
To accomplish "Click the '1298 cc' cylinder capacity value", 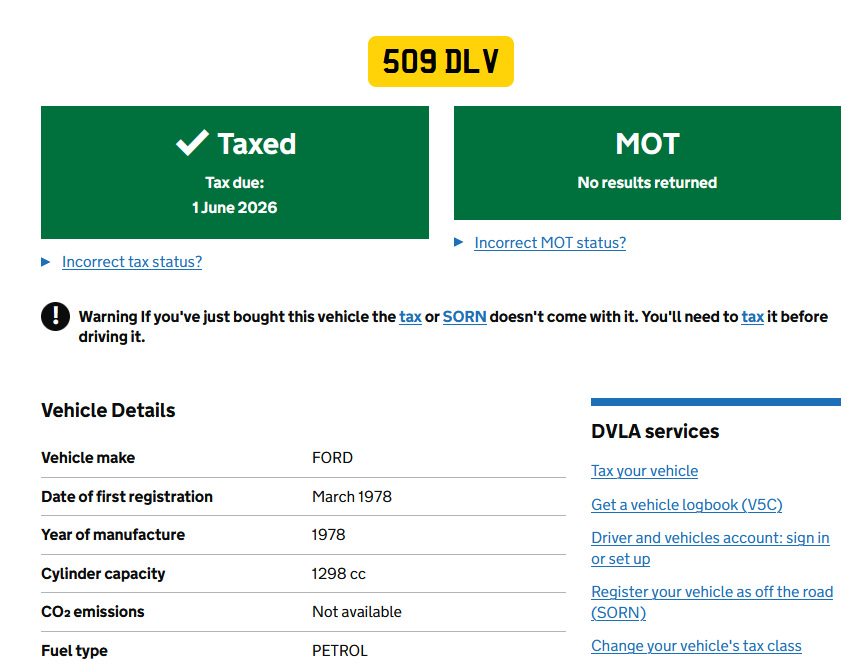I will click(338, 574).
